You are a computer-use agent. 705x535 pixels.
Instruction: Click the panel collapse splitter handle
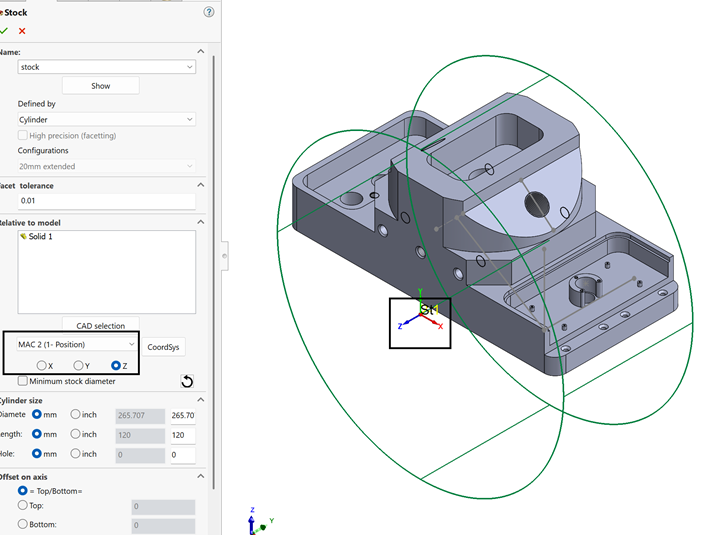point(225,256)
